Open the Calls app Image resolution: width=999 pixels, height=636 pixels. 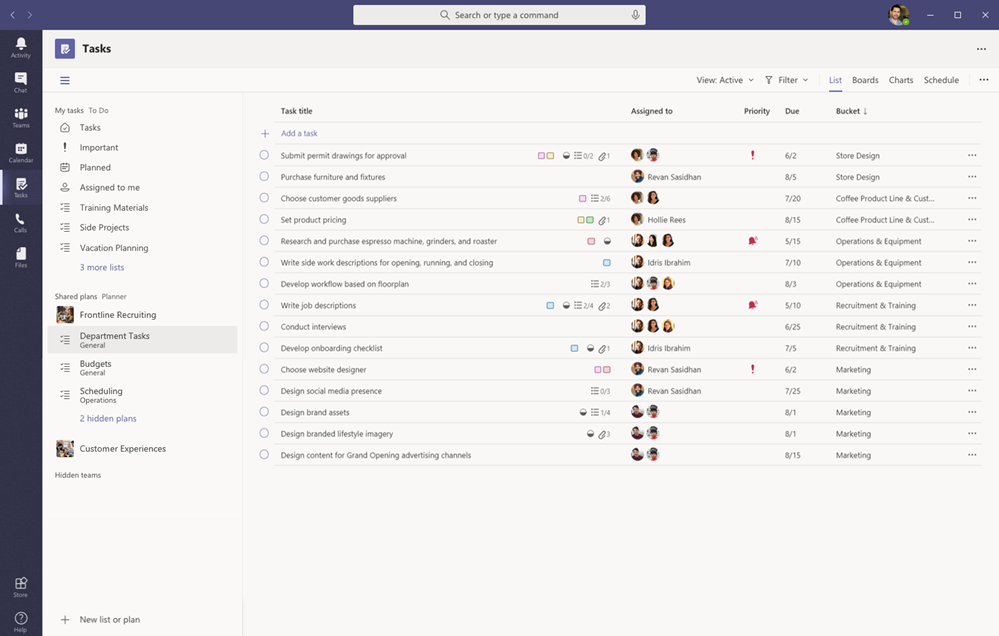(20, 221)
